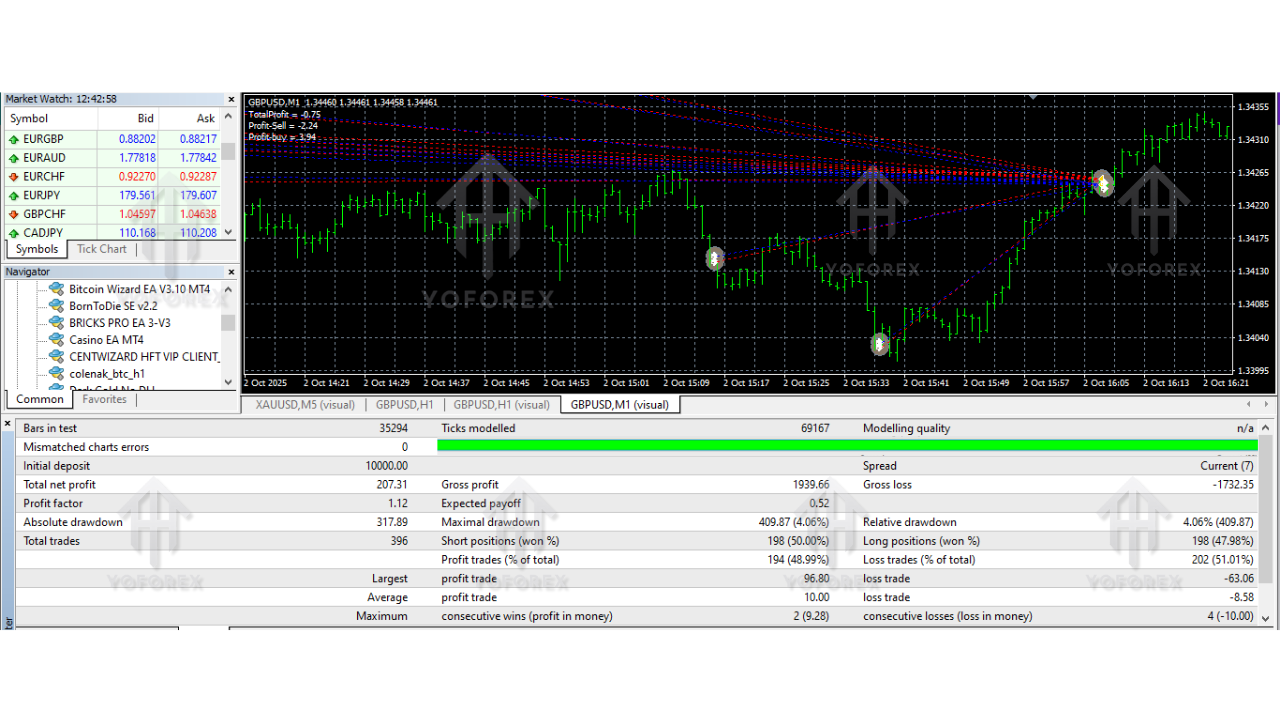The image size is (1280, 720).
Task: Select the BRICKS PRO EA 3-V3 robot icon
Action: coord(55,323)
